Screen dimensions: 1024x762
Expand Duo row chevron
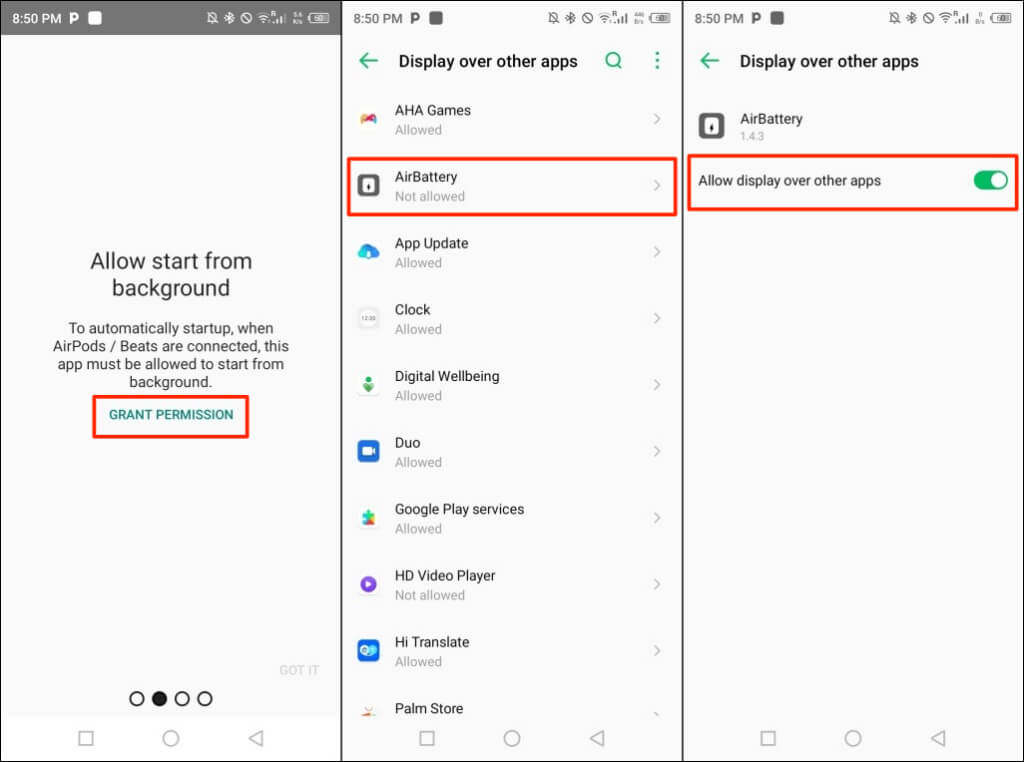[656, 451]
